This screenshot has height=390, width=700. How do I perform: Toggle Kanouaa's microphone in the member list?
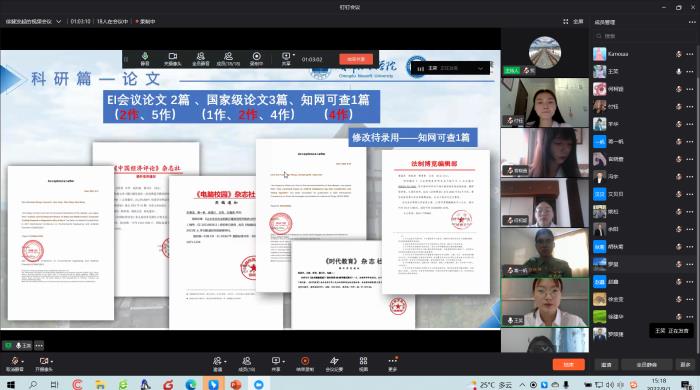679,54
